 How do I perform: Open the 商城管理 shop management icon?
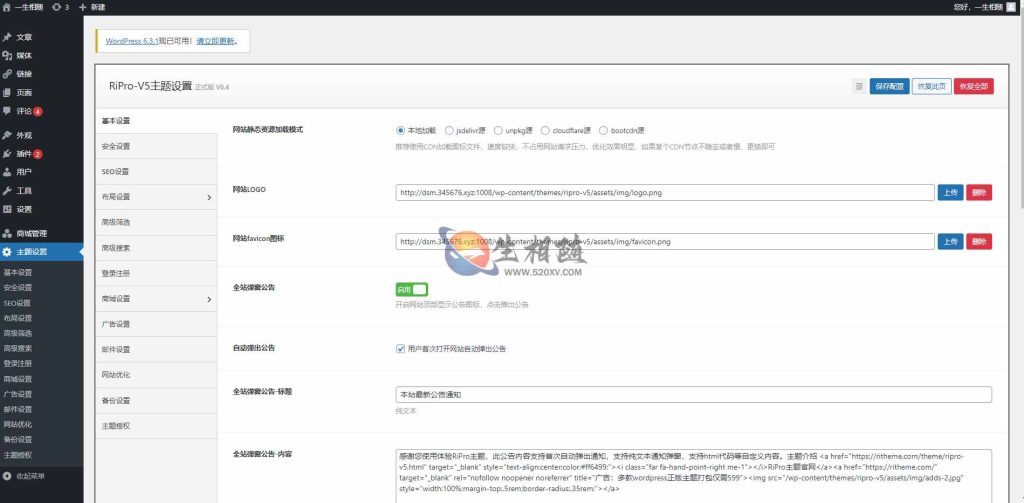coord(7,233)
